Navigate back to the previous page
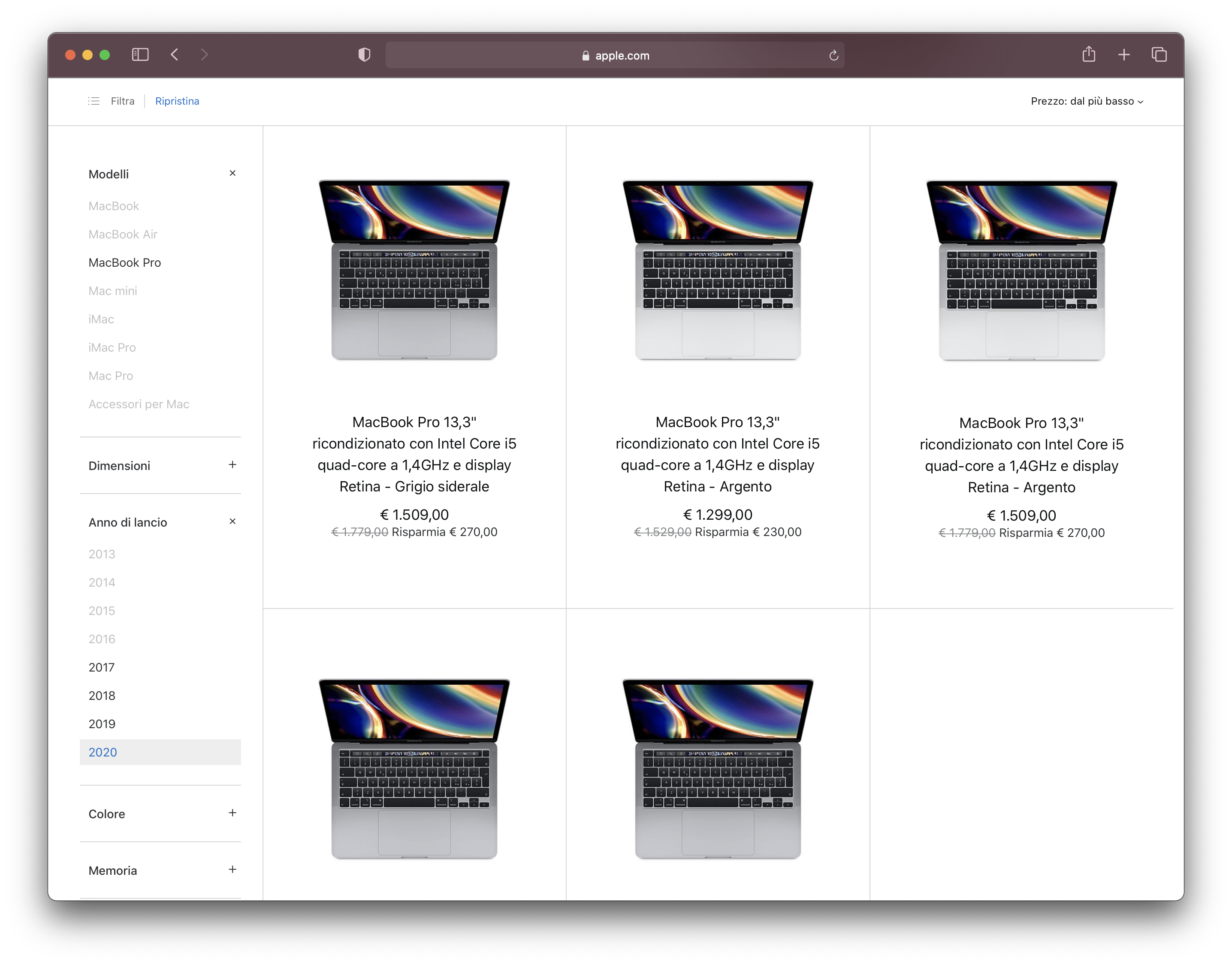The height and width of the screenshot is (964, 1232). click(x=175, y=55)
